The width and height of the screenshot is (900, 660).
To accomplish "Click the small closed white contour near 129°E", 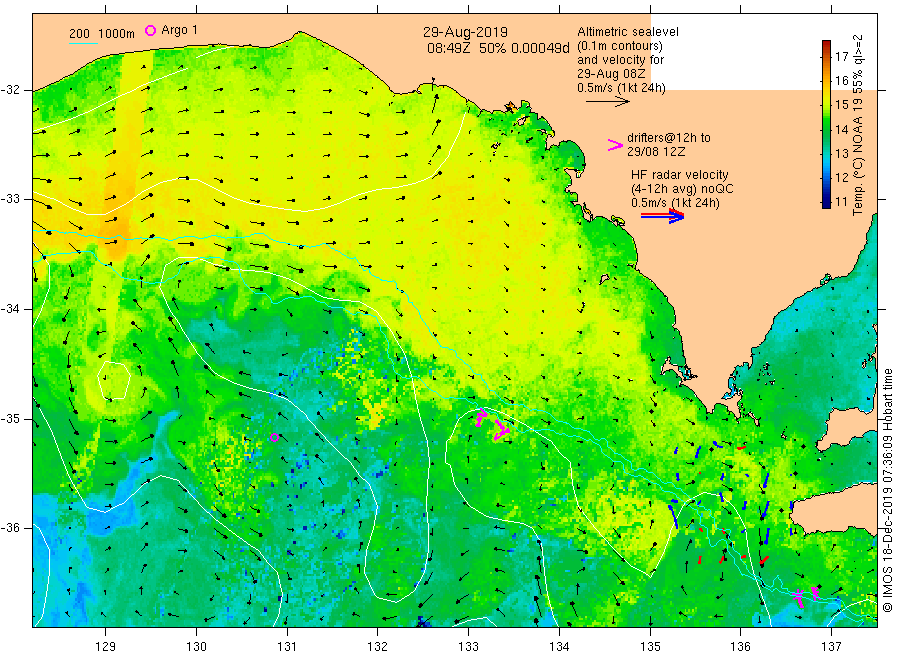I will 114,380.
